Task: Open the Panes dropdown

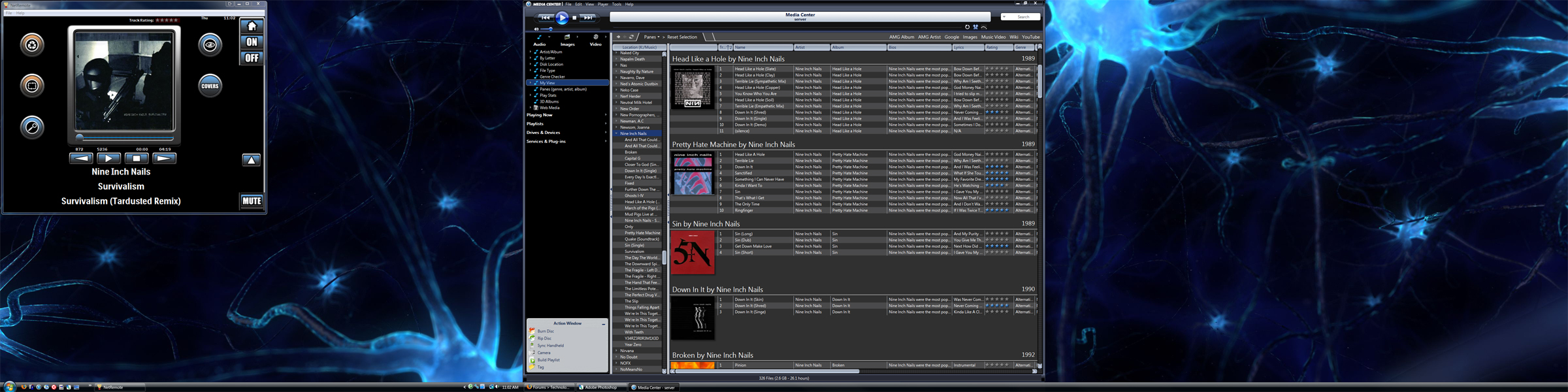Action: coord(651,37)
